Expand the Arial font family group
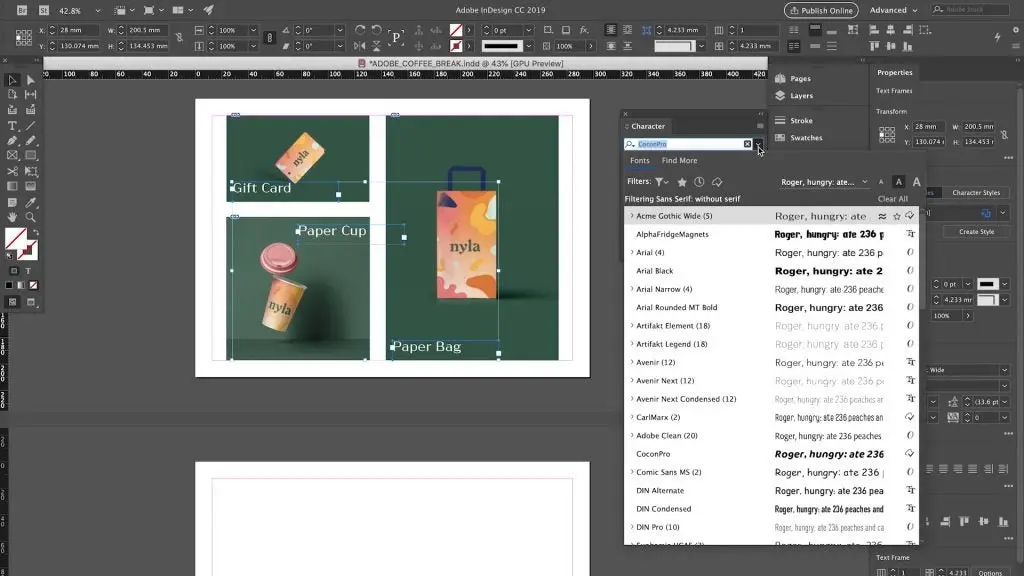The image size is (1024, 576). 630,252
